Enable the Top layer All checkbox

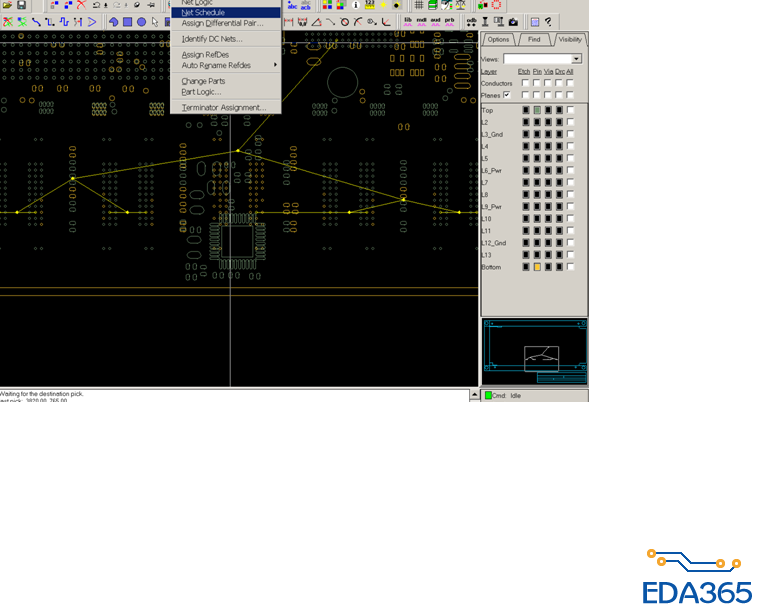571,110
